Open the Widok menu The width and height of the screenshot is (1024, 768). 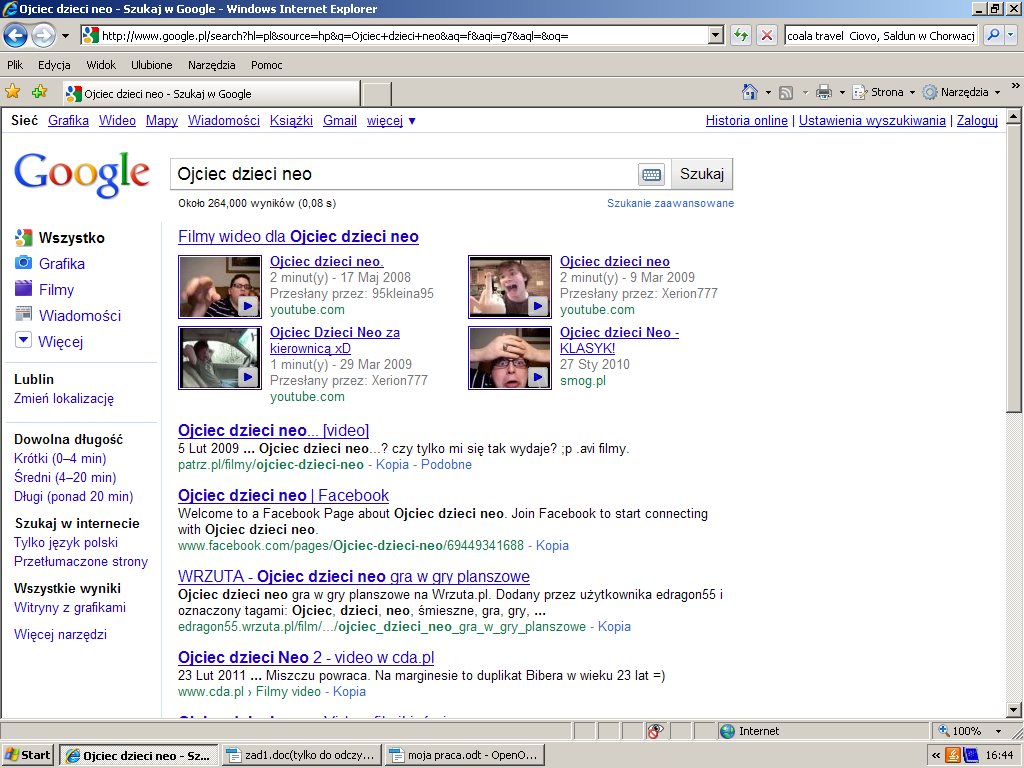click(101, 65)
